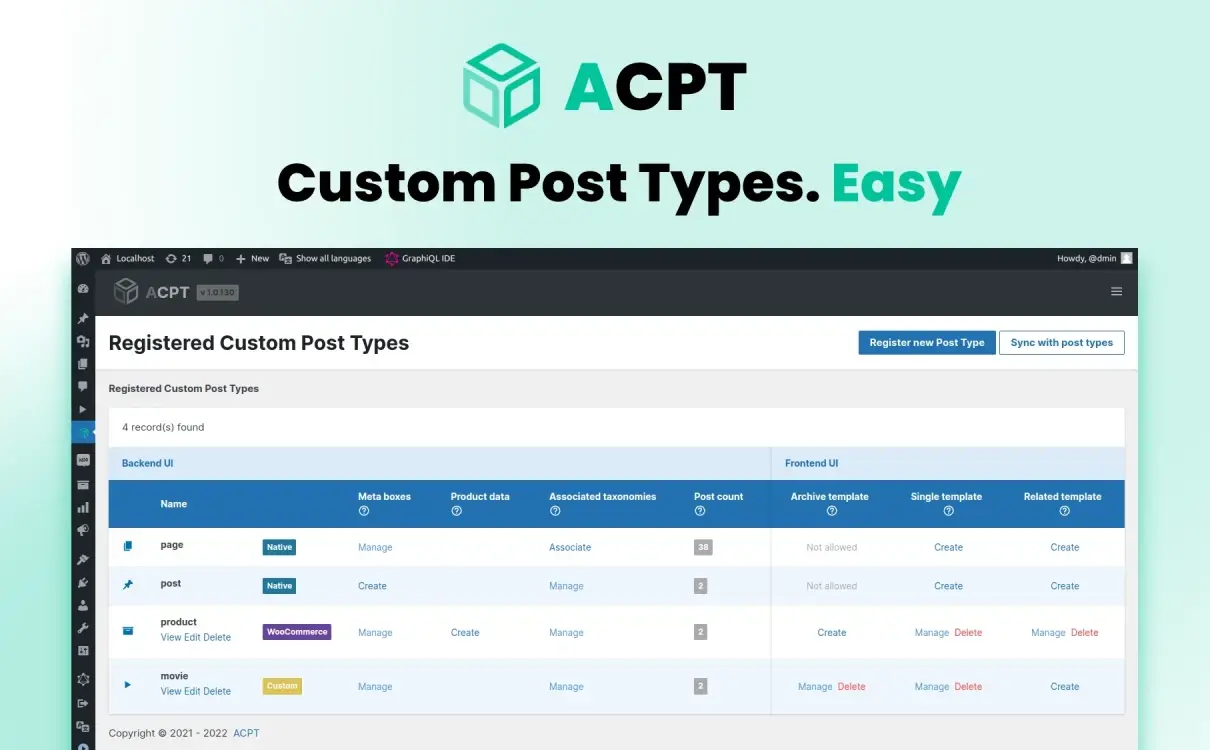
Task: Click the v 1.0.130 version badge
Action: point(217,292)
